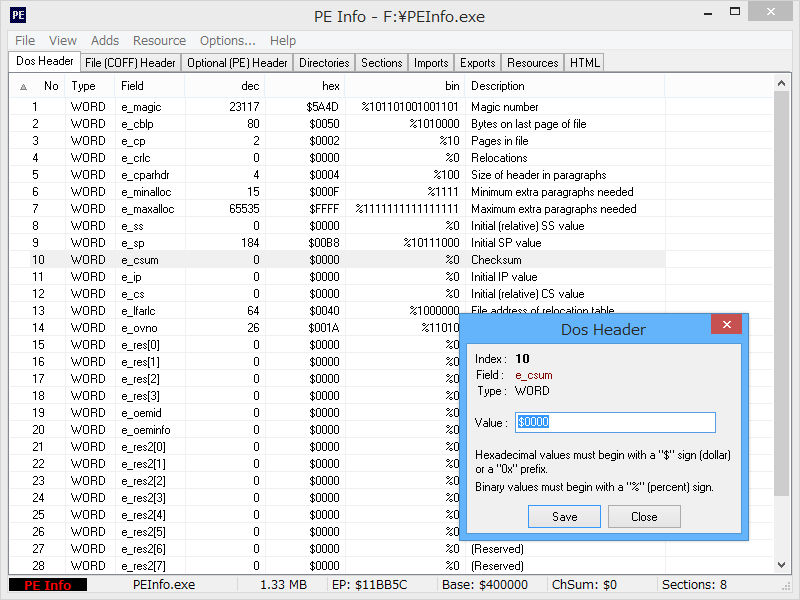Sort by the Field column header
800x600 pixels.
[149, 86]
